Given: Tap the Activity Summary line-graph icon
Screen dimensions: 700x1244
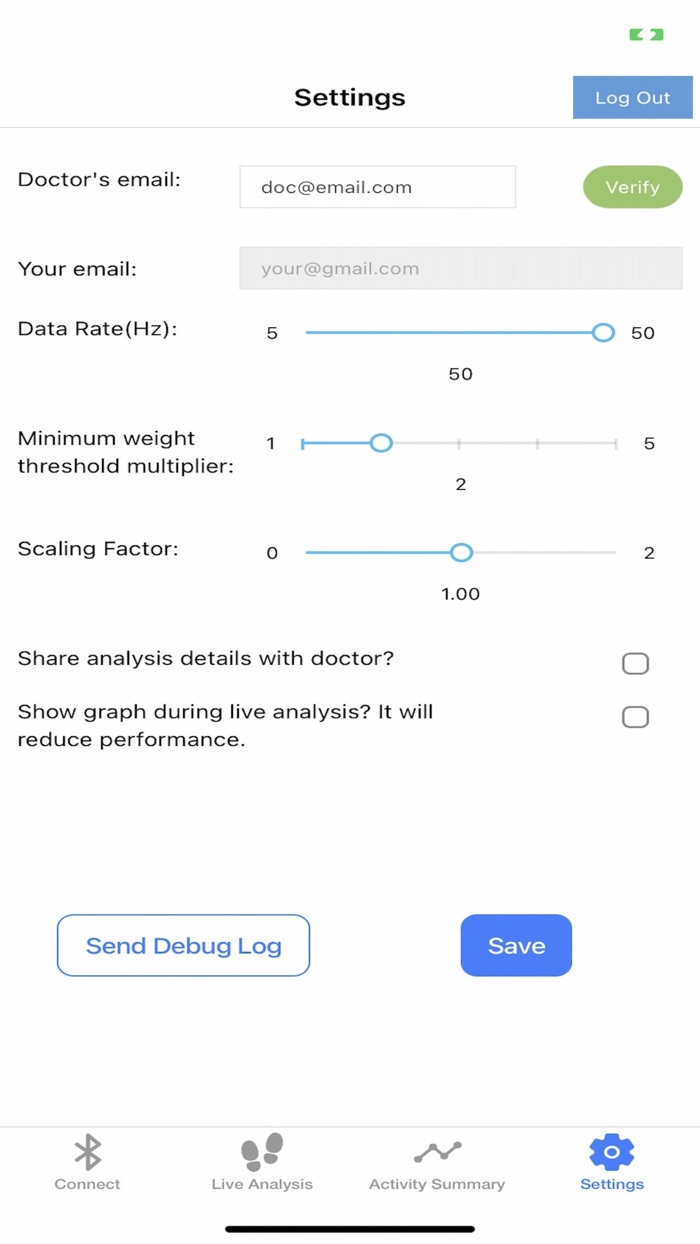Looking at the screenshot, I should tap(436, 1151).
